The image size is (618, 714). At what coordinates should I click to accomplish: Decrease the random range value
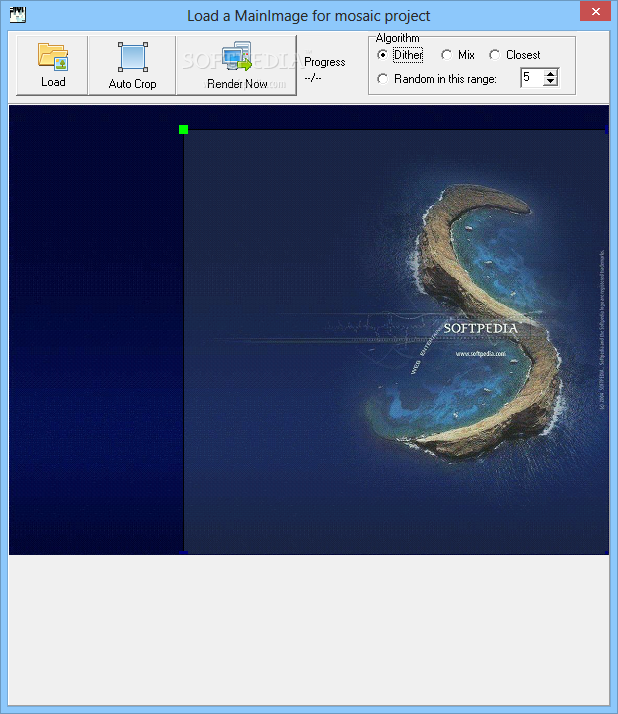click(x=551, y=82)
